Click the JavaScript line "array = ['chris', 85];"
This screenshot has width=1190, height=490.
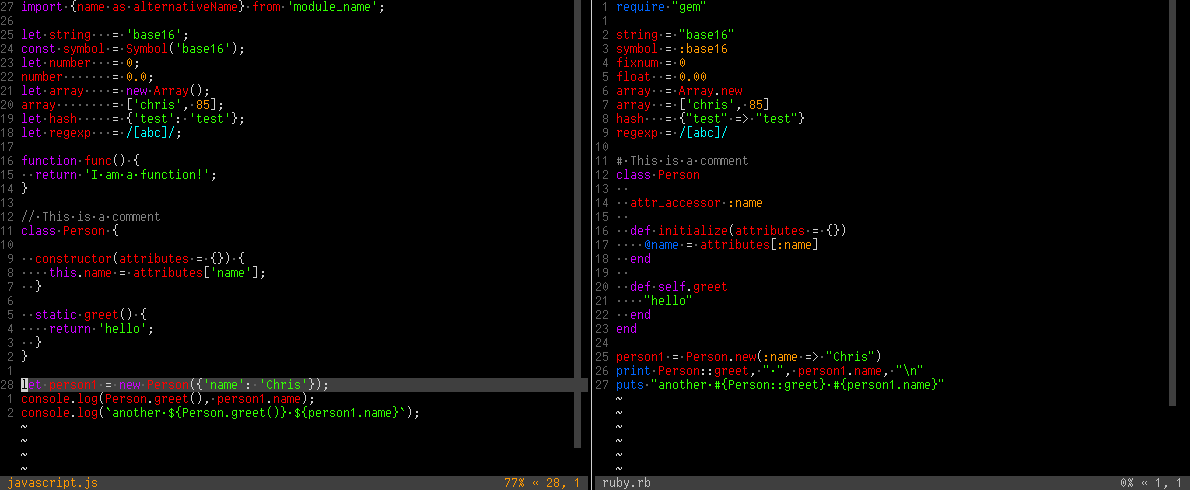122,105
